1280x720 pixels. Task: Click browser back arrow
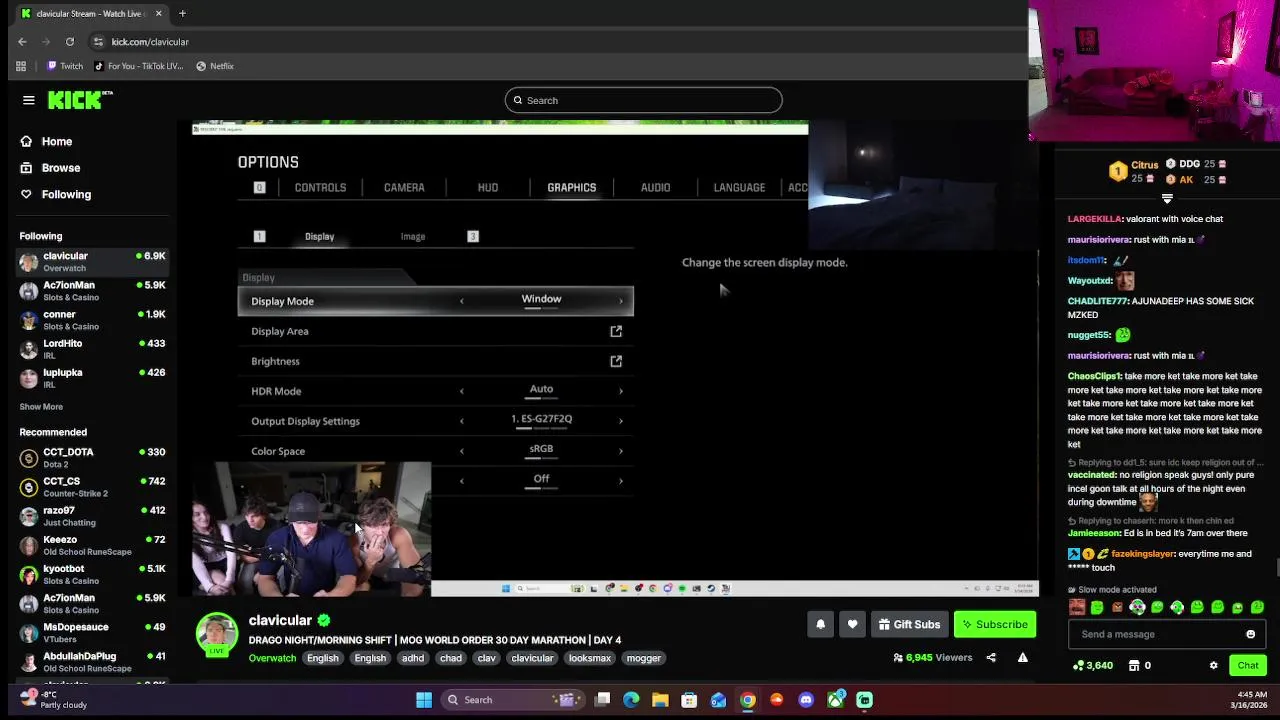coord(22,42)
